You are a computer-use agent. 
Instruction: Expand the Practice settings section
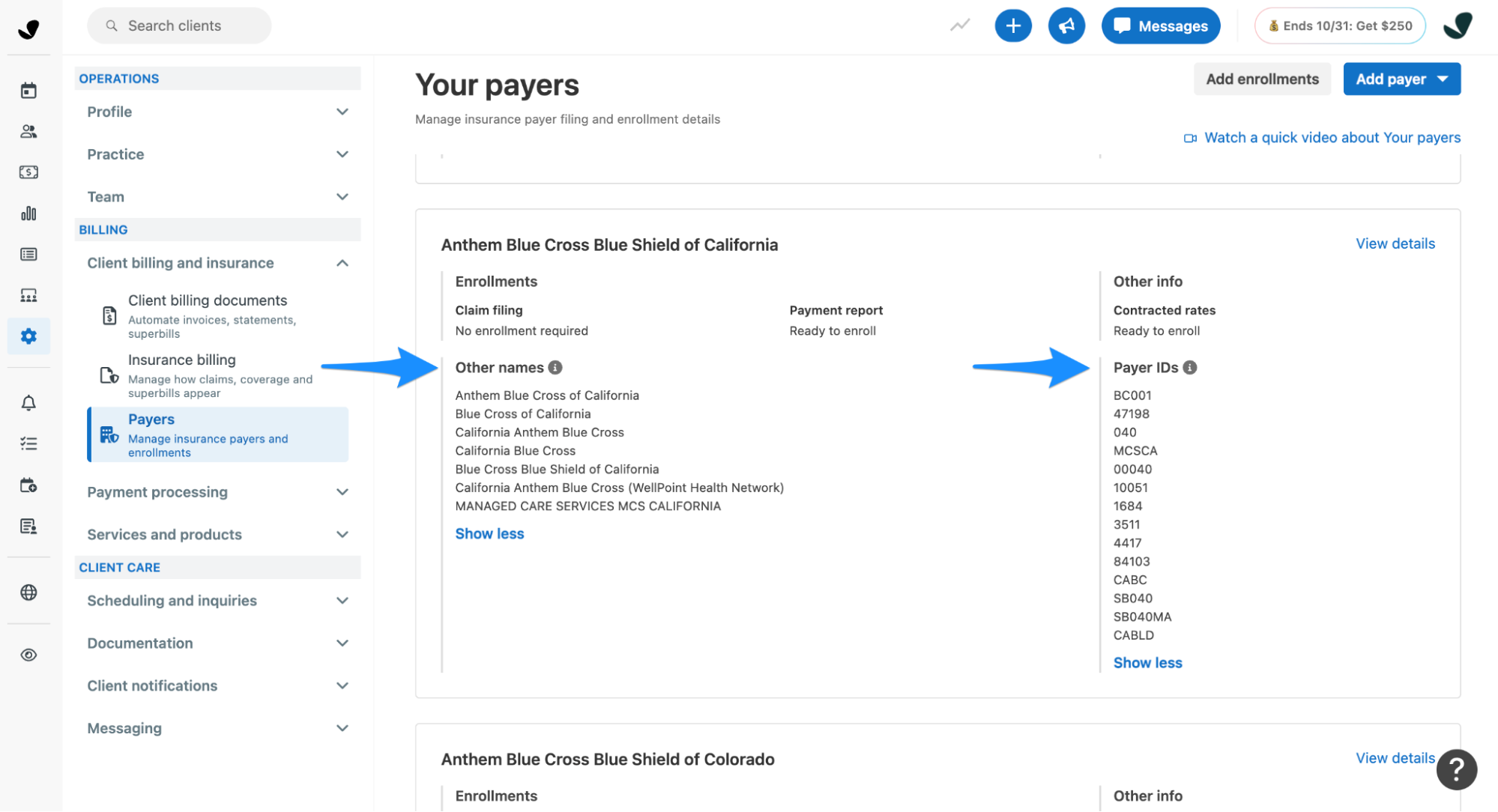217,154
